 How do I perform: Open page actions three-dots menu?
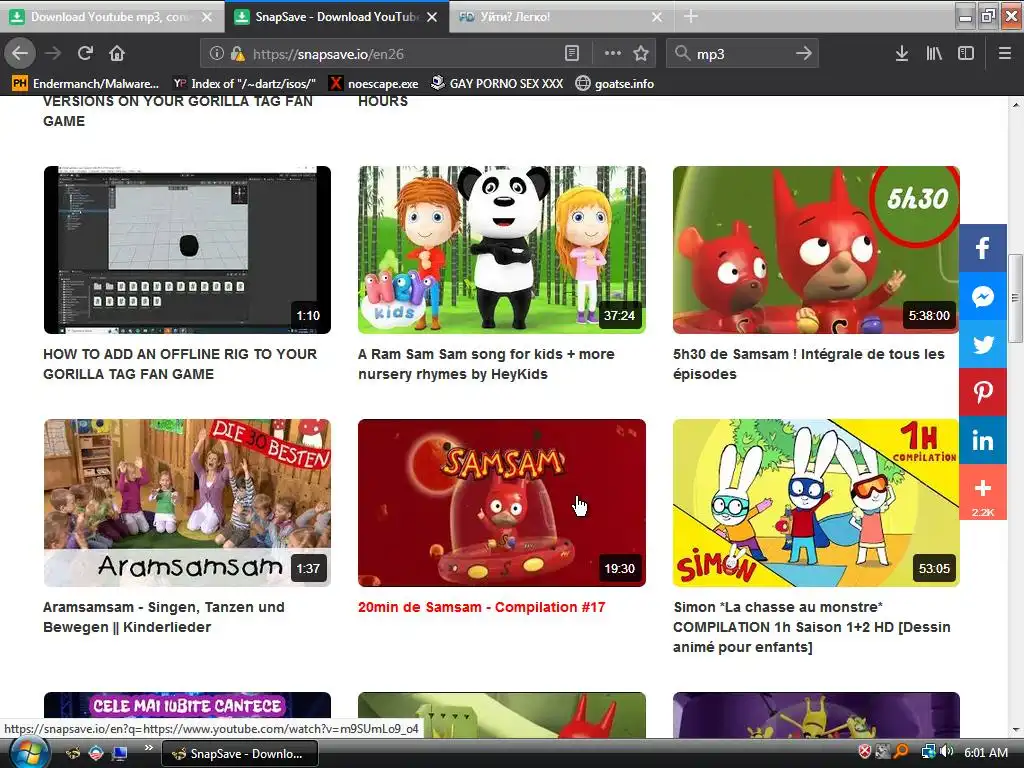[x=613, y=54]
